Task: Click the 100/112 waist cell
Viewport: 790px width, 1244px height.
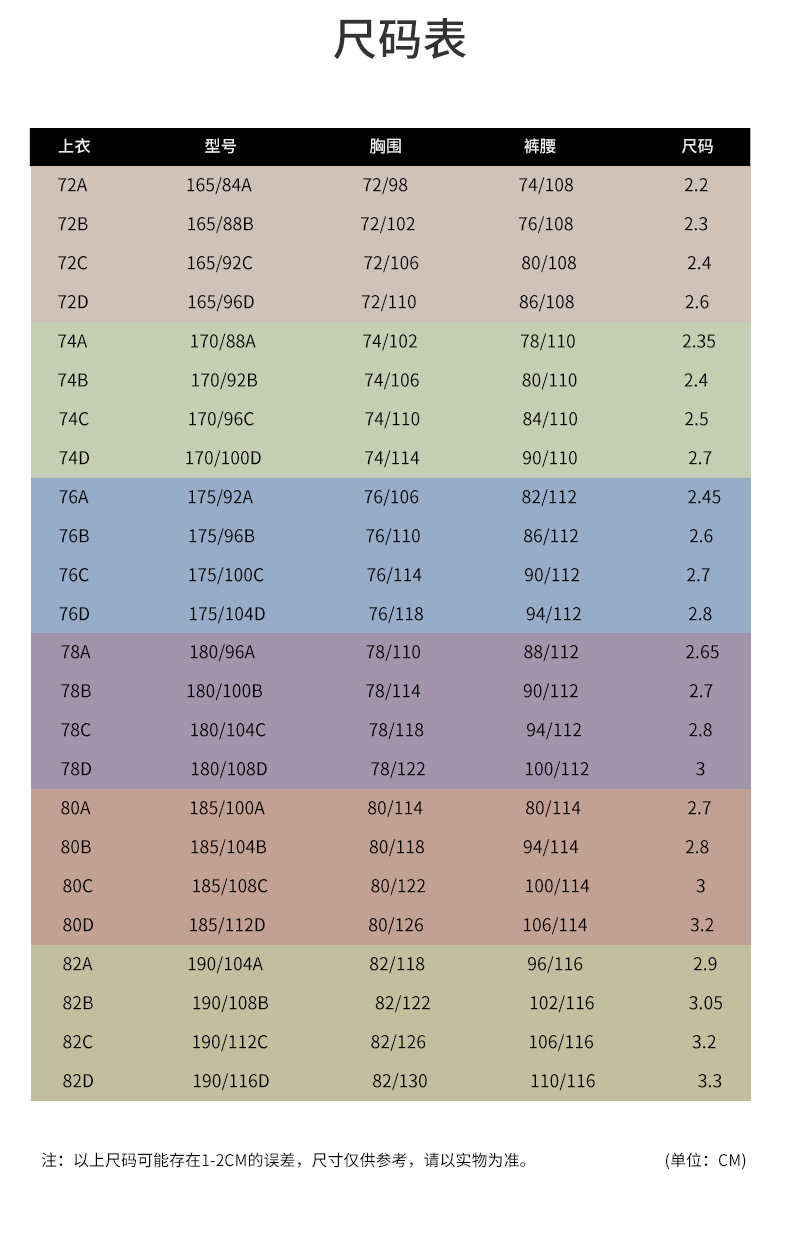Action: click(x=557, y=769)
